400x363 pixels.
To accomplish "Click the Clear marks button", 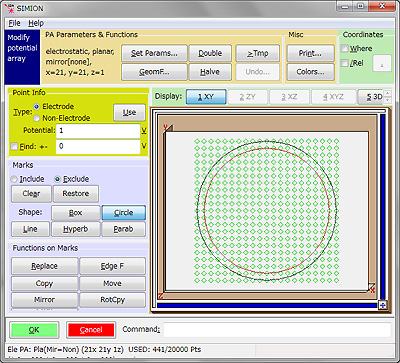I will 31,194.
